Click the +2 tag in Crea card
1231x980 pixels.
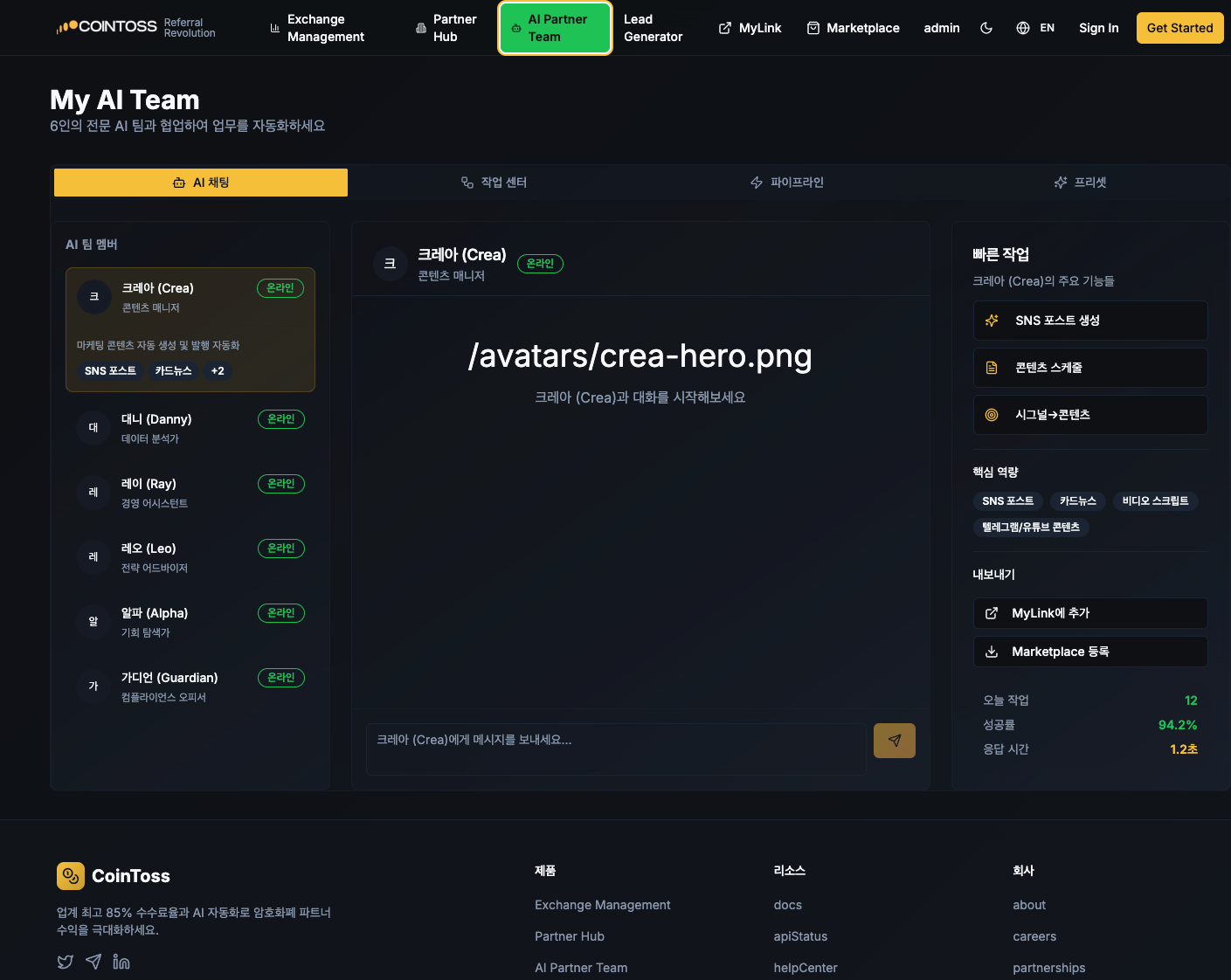218,371
